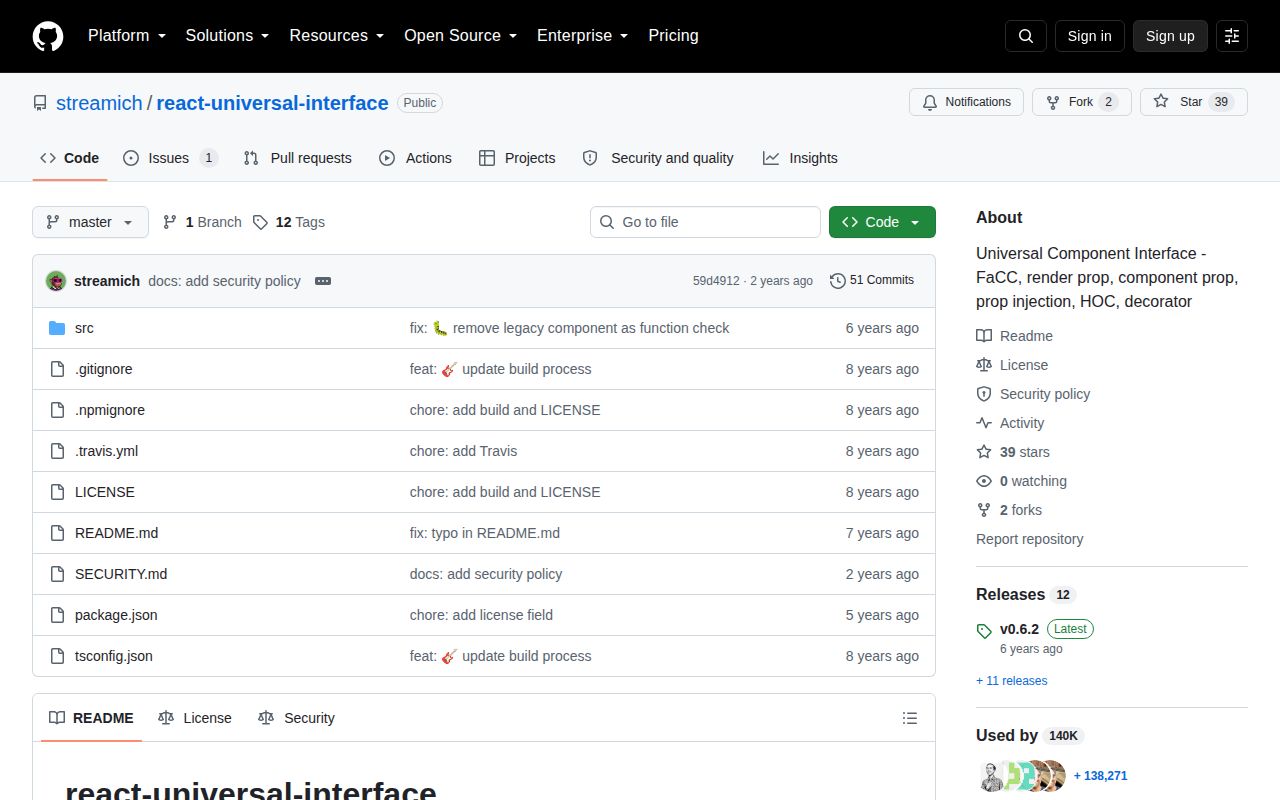Open License link in About sidebar

tap(1013, 365)
